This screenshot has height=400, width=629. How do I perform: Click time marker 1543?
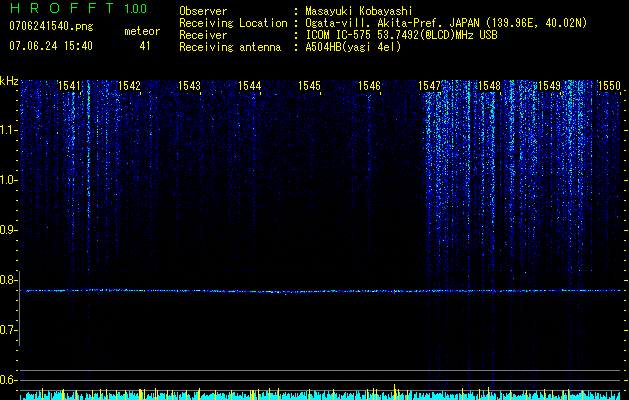tap(189, 86)
